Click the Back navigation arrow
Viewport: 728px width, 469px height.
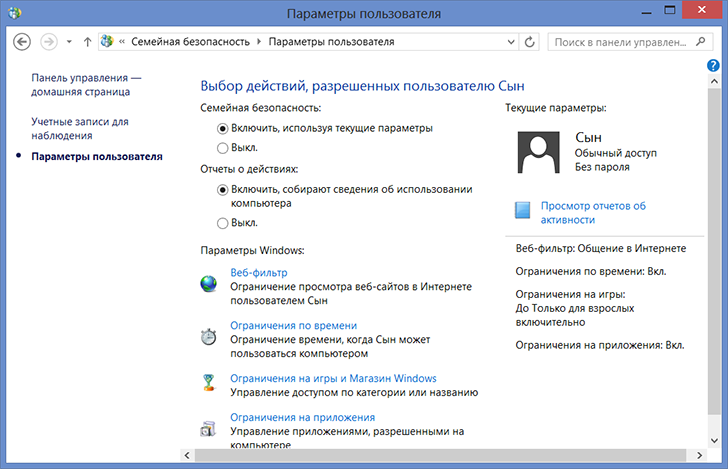click(22, 42)
